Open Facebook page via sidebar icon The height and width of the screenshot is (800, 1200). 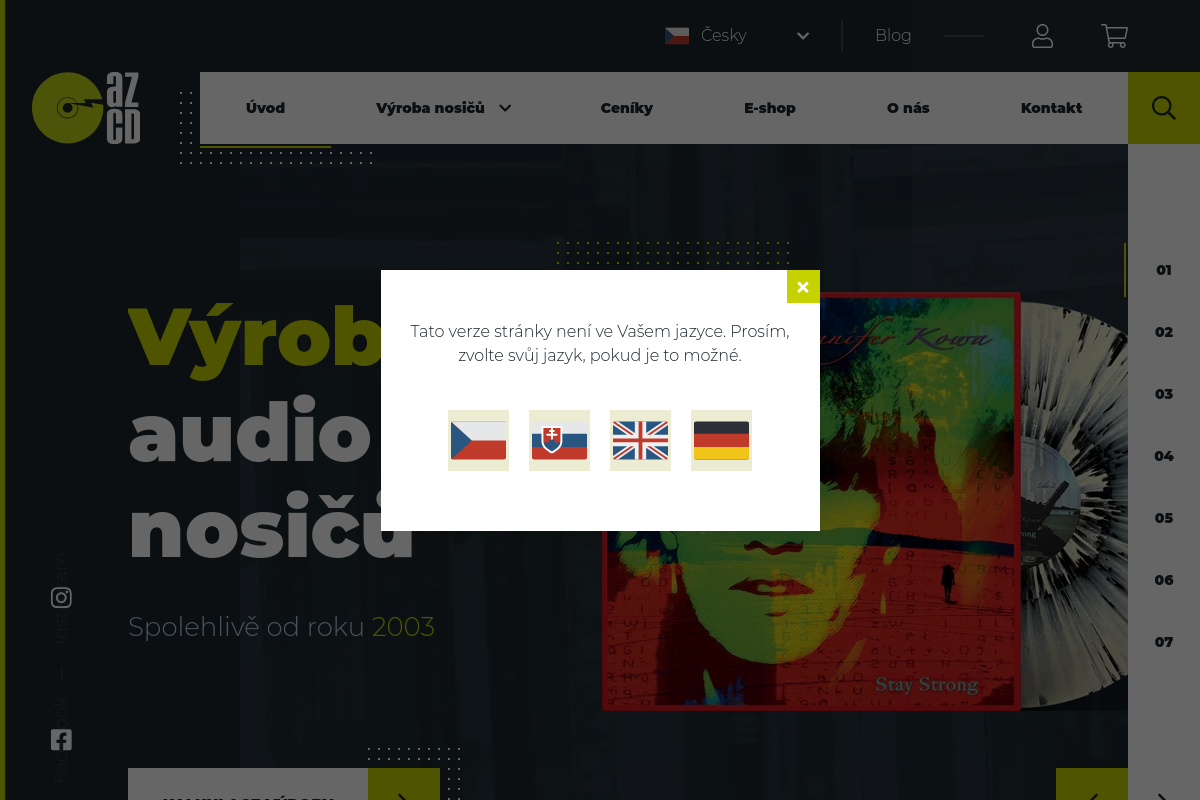click(x=61, y=740)
